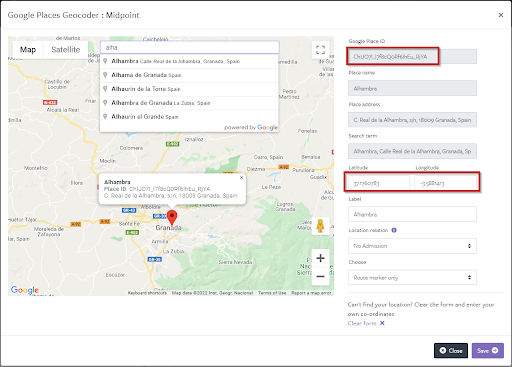Image resolution: width=512 pixels, height=367 pixels.
Task: Click the map search box
Action: point(190,47)
